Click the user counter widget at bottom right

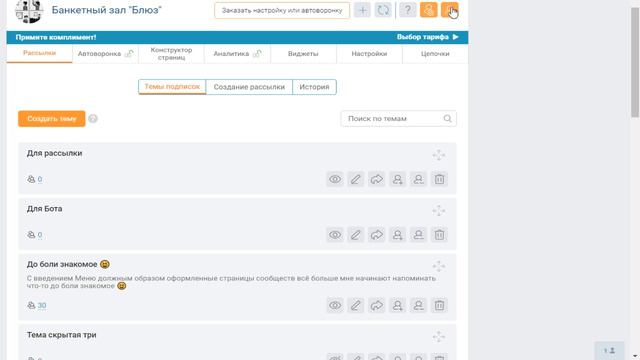coord(609,351)
